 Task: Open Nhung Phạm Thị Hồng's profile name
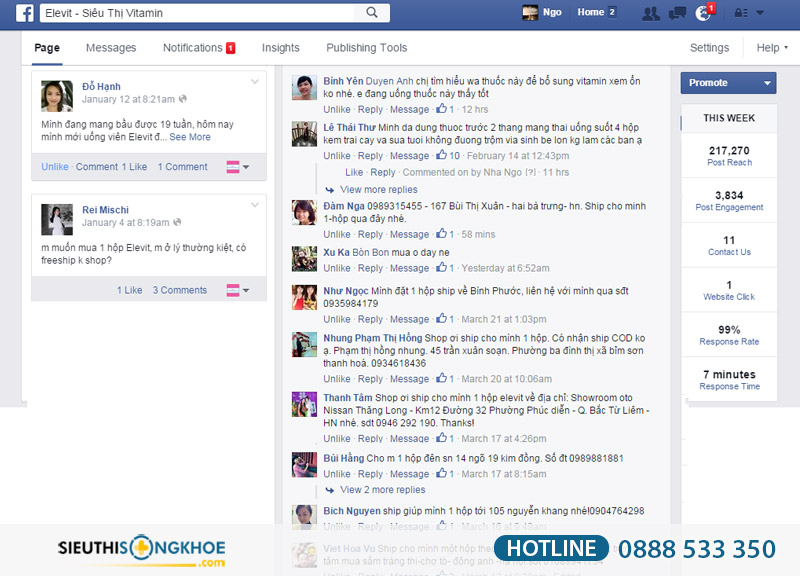372,338
